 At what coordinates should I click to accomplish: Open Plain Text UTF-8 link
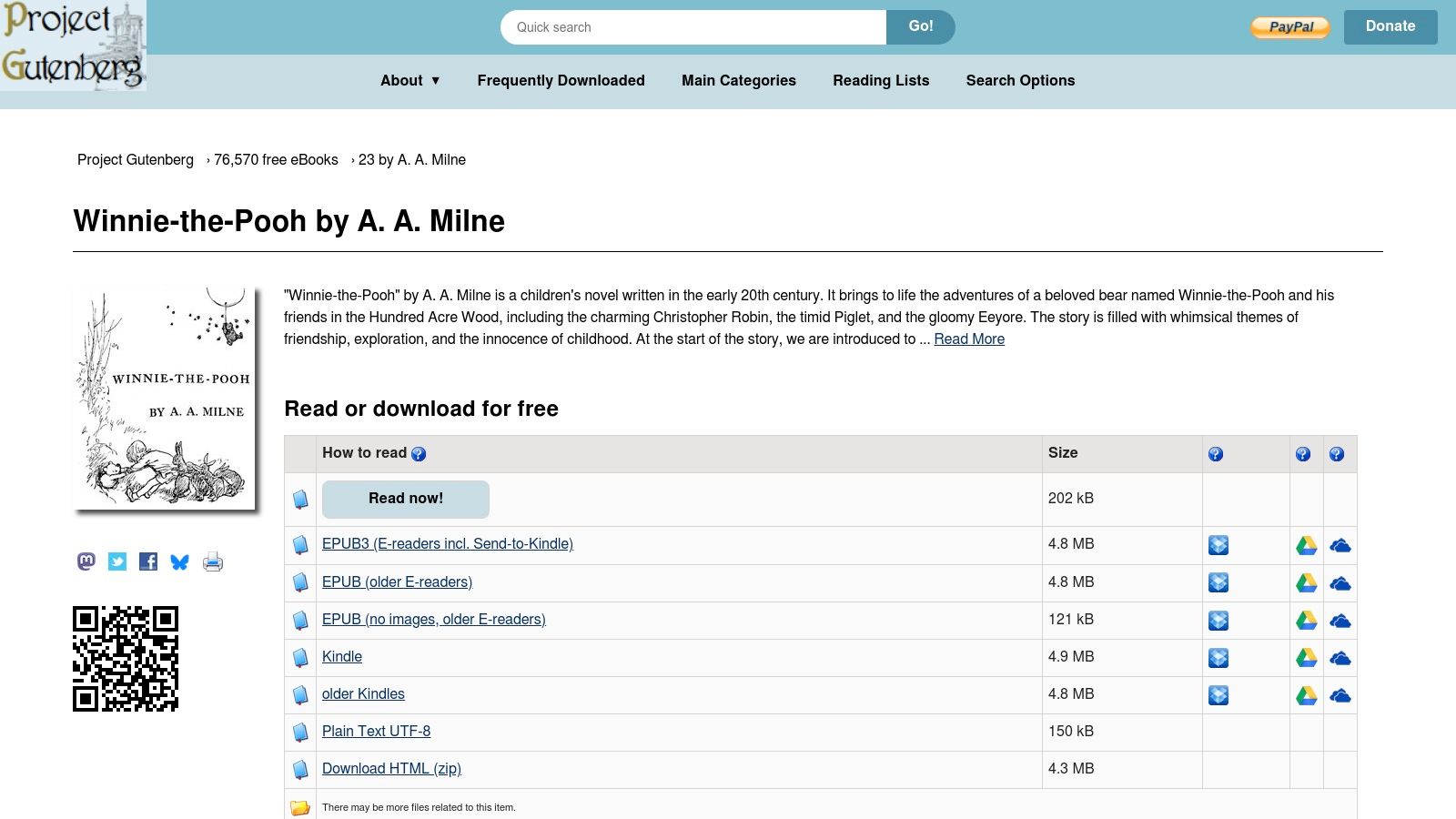[x=376, y=732]
